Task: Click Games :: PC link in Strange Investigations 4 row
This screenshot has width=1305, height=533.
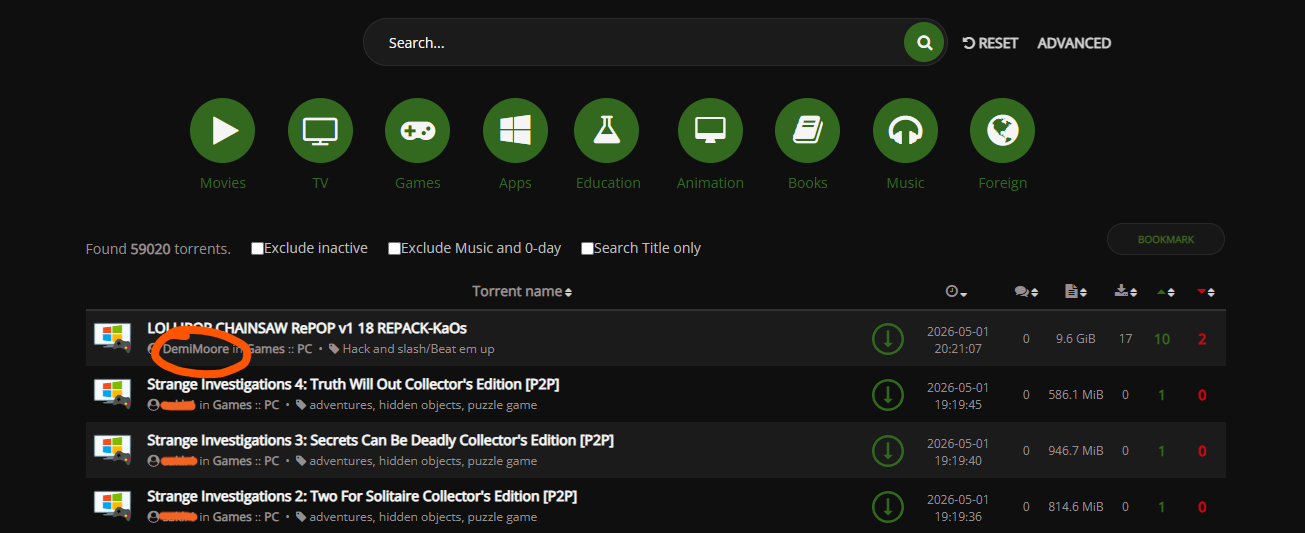Action: point(246,405)
